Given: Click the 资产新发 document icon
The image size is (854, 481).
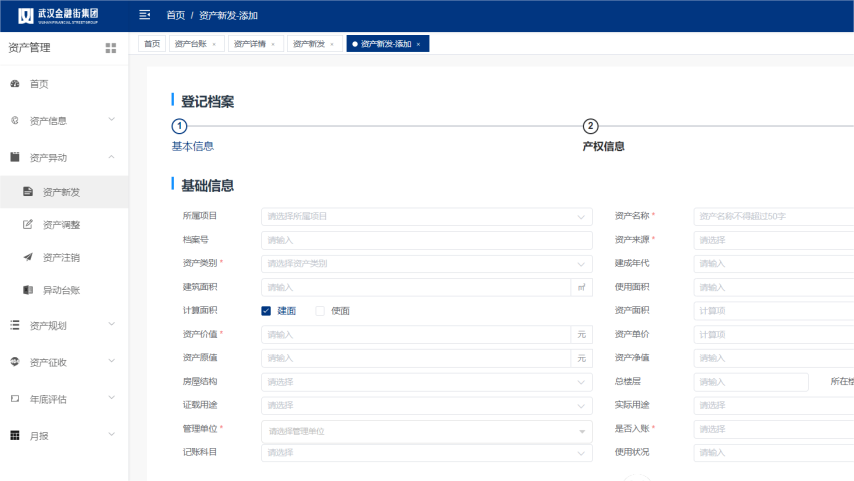Looking at the screenshot, I should 28,191.
